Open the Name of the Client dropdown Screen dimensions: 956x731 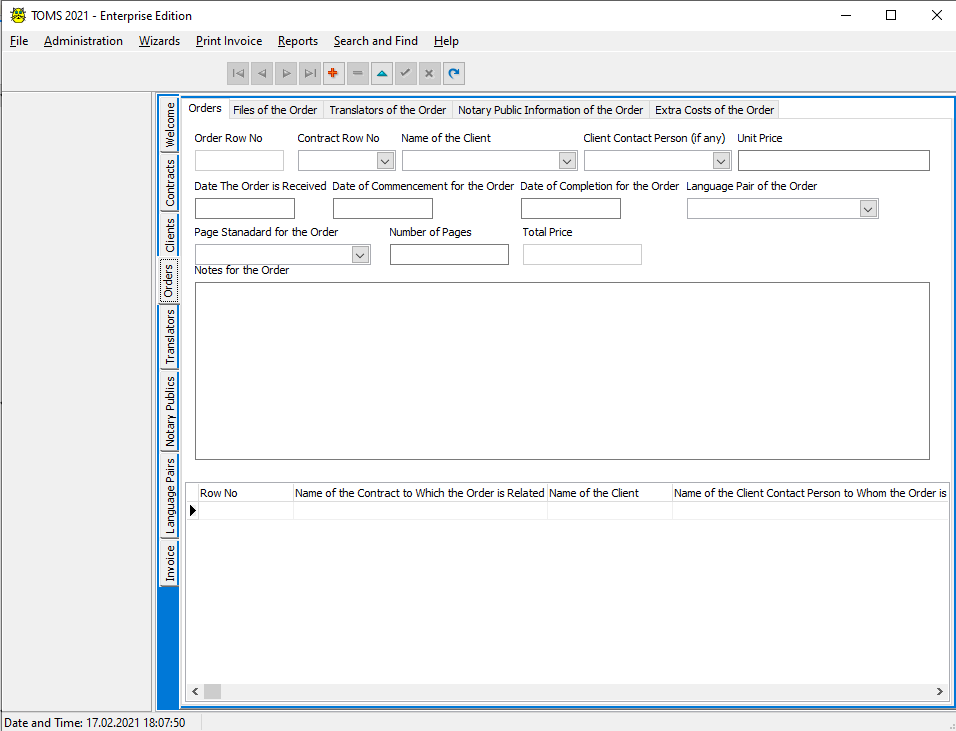pos(567,161)
